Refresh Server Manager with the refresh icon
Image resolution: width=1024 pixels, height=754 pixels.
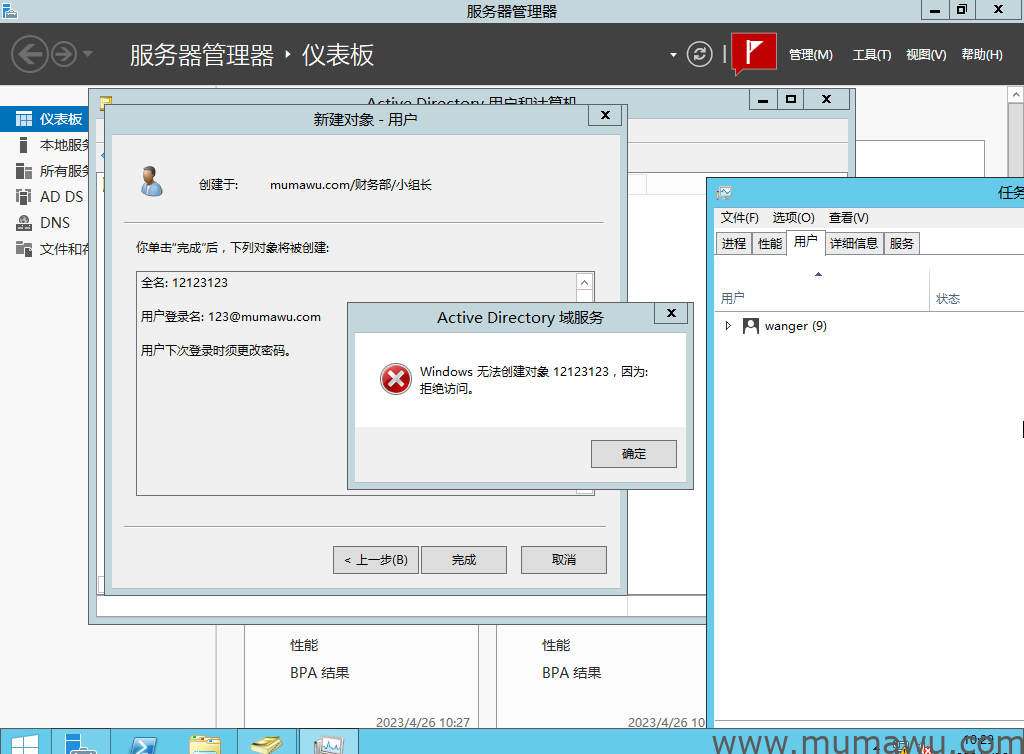[699, 54]
